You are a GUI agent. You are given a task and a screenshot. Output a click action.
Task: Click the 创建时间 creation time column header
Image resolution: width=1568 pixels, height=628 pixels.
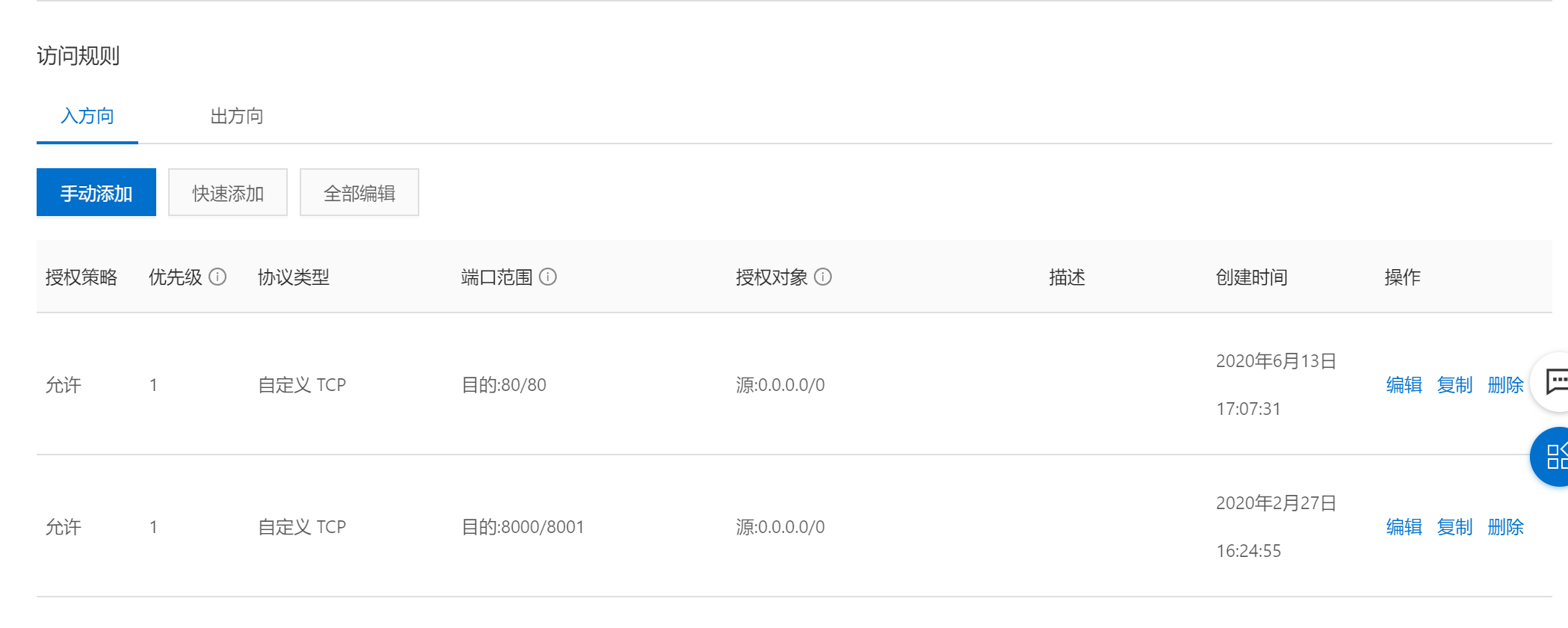[x=1251, y=277]
